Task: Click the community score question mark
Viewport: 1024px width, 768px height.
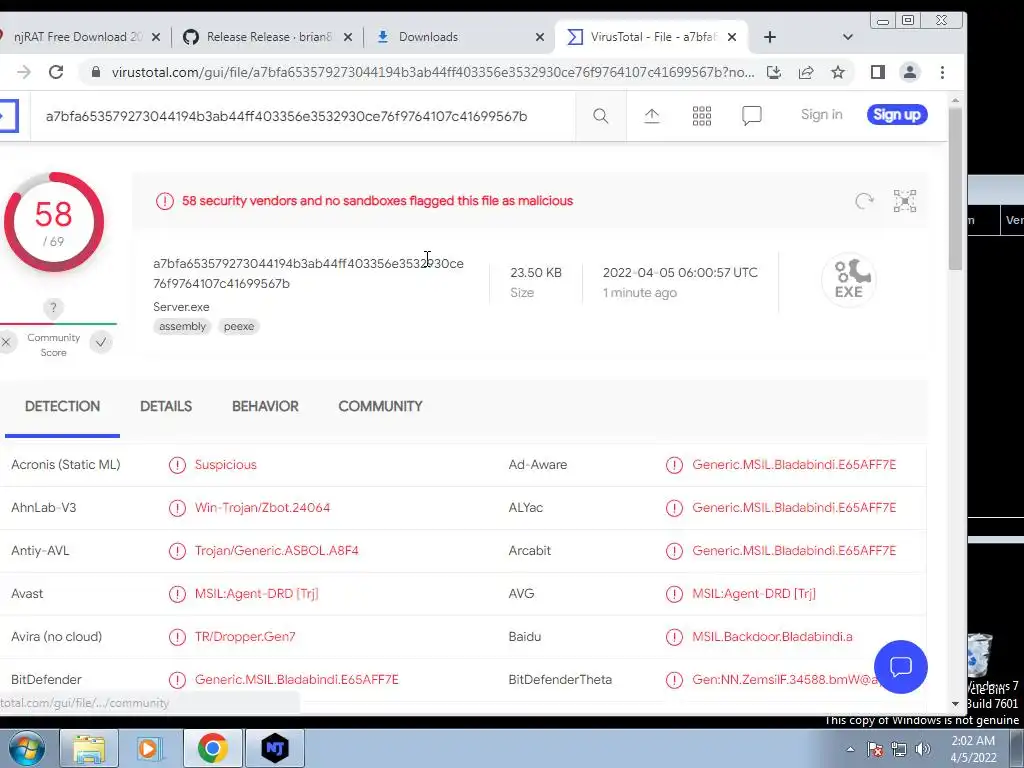Action: 54,308
